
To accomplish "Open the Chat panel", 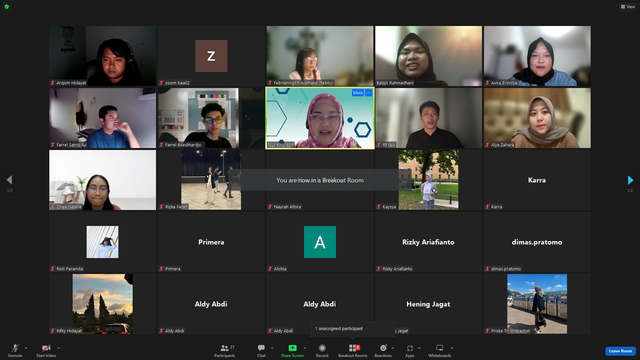I will point(261,350).
